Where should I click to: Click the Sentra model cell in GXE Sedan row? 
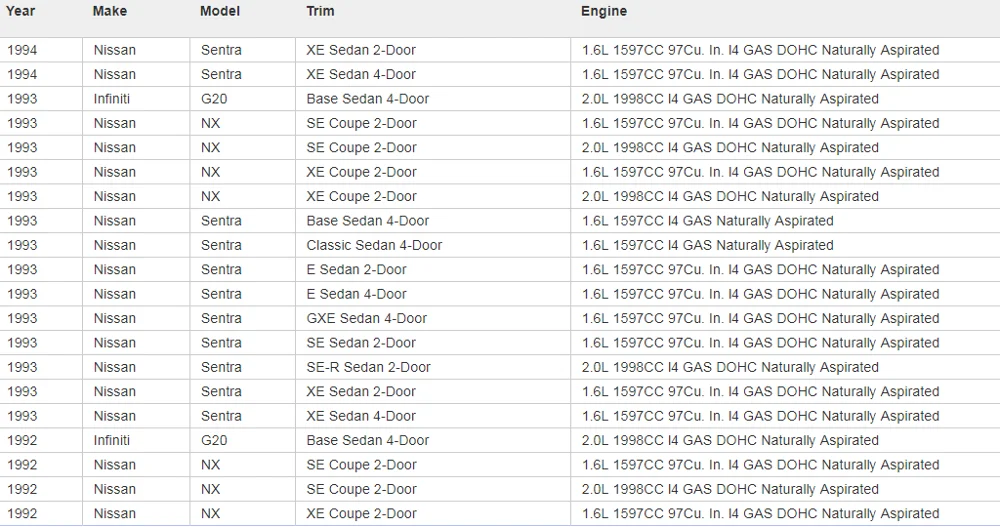coord(221,318)
